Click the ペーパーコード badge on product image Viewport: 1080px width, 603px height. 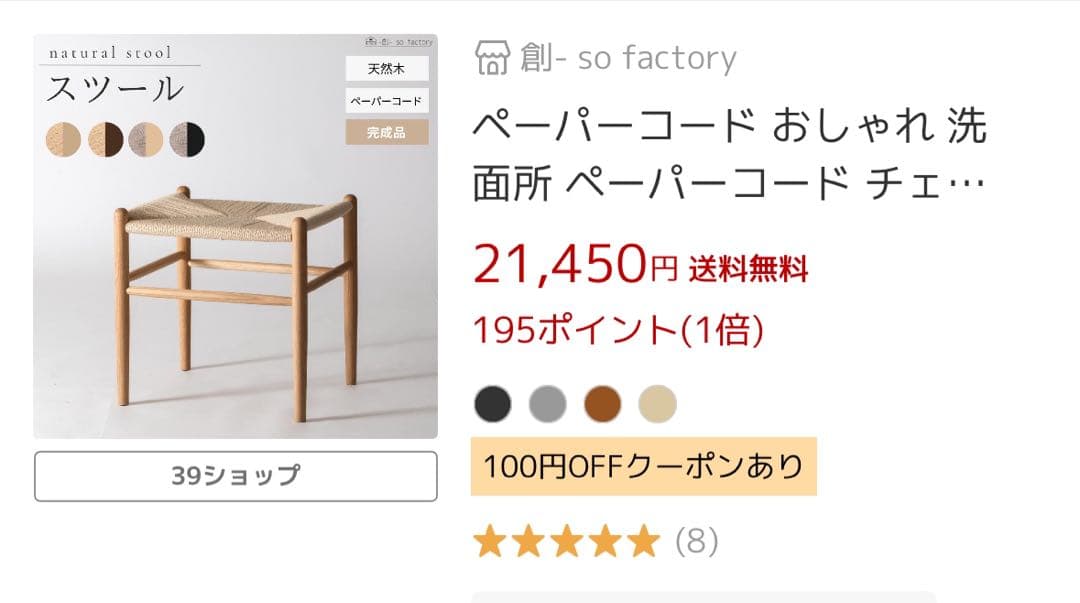[388, 100]
